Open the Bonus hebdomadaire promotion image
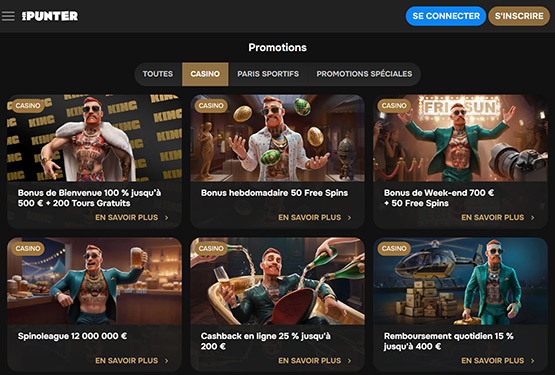Image resolution: width=555 pixels, height=375 pixels. coord(278,138)
